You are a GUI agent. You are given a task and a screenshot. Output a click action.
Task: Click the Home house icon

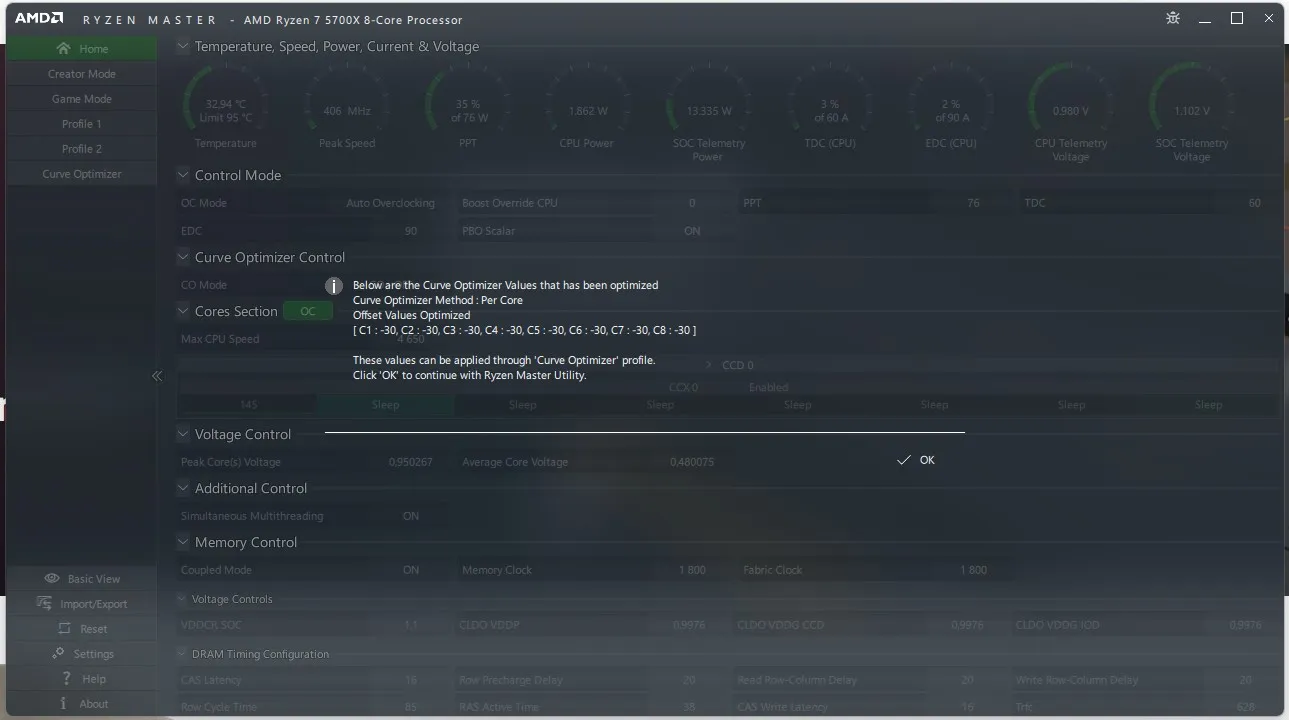point(64,48)
